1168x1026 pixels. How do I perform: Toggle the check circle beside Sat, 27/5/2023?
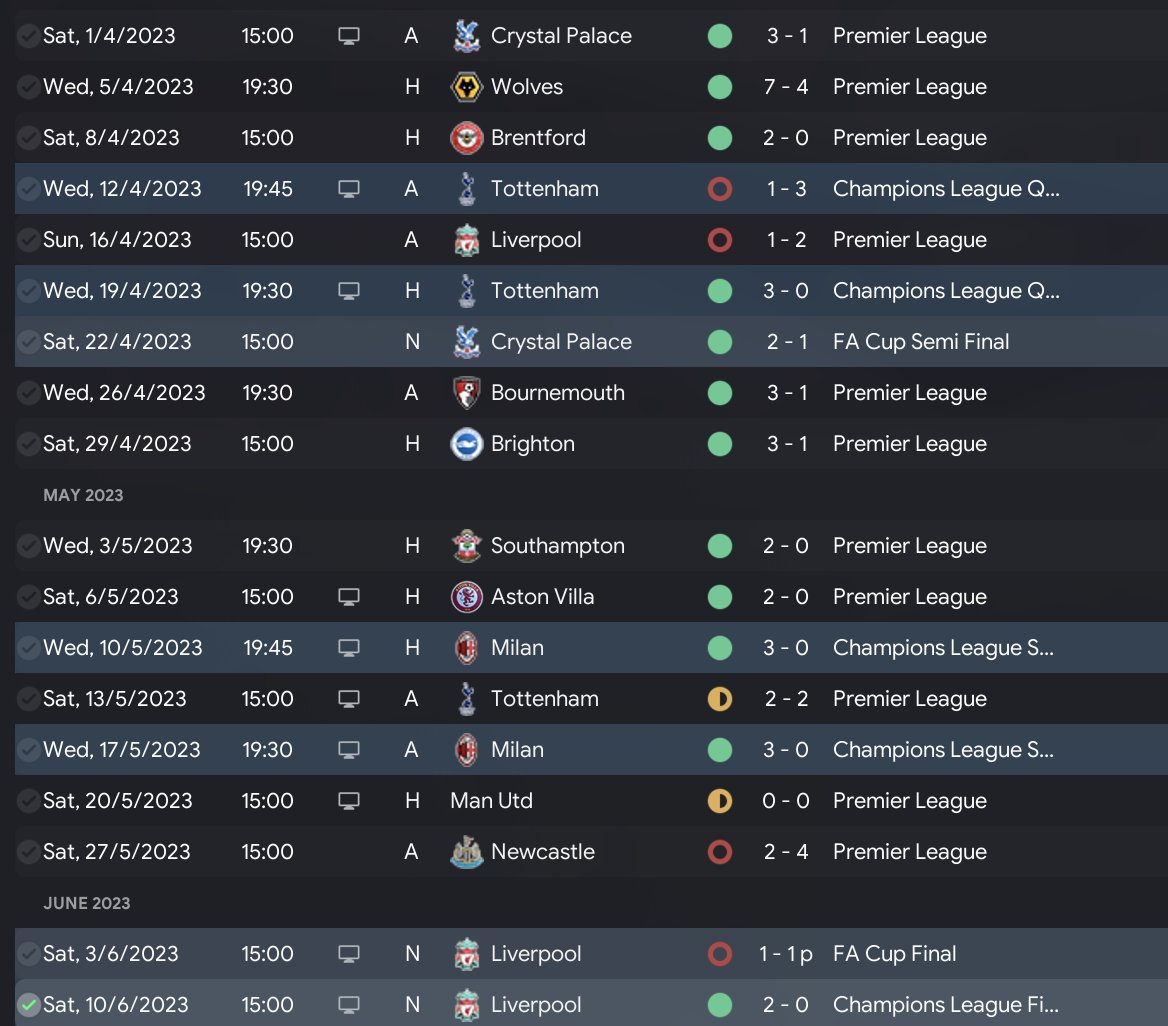[x=29, y=852]
